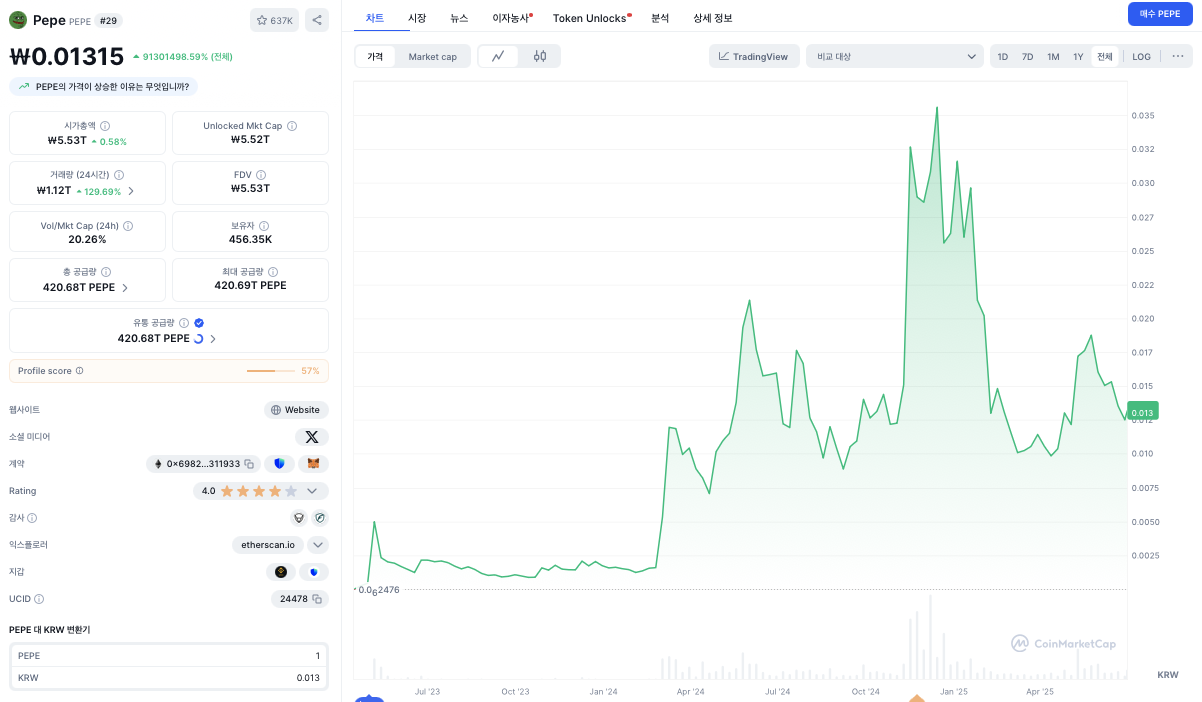Click the info icon next to 유통 공급량
Image resolution: width=1202 pixels, height=702 pixels.
coord(184,323)
